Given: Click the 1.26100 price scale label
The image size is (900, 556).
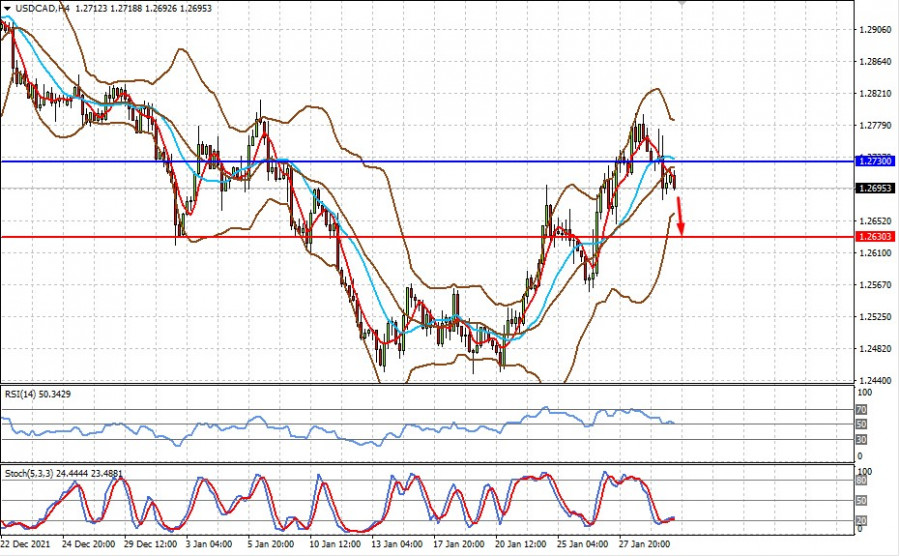Looking at the screenshot, I should coord(875,253).
